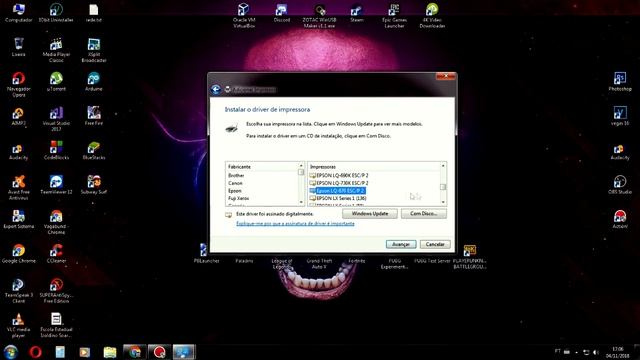Open the driver signature explanation link

coord(295,224)
